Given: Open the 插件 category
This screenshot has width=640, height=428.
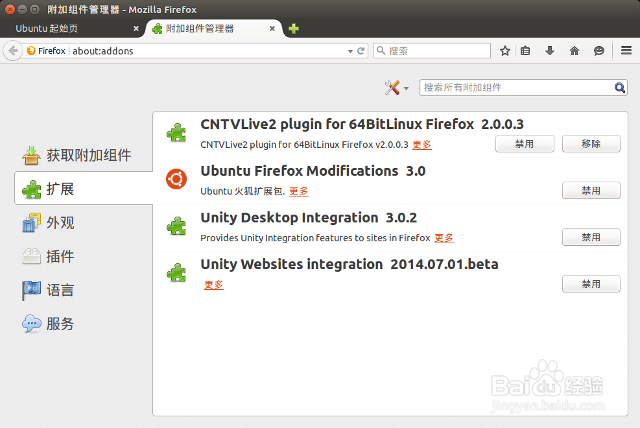Looking at the screenshot, I should point(84,257).
